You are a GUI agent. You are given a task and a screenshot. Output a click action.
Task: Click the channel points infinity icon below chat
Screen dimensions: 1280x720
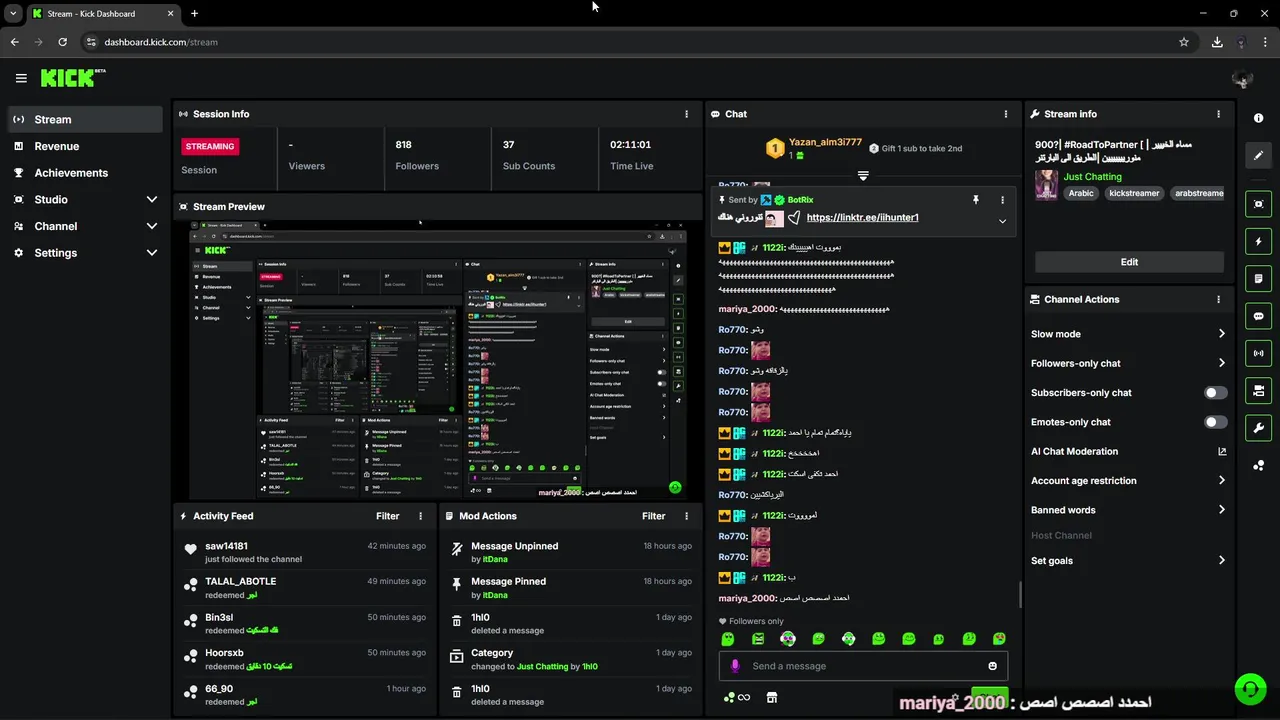(x=737, y=697)
